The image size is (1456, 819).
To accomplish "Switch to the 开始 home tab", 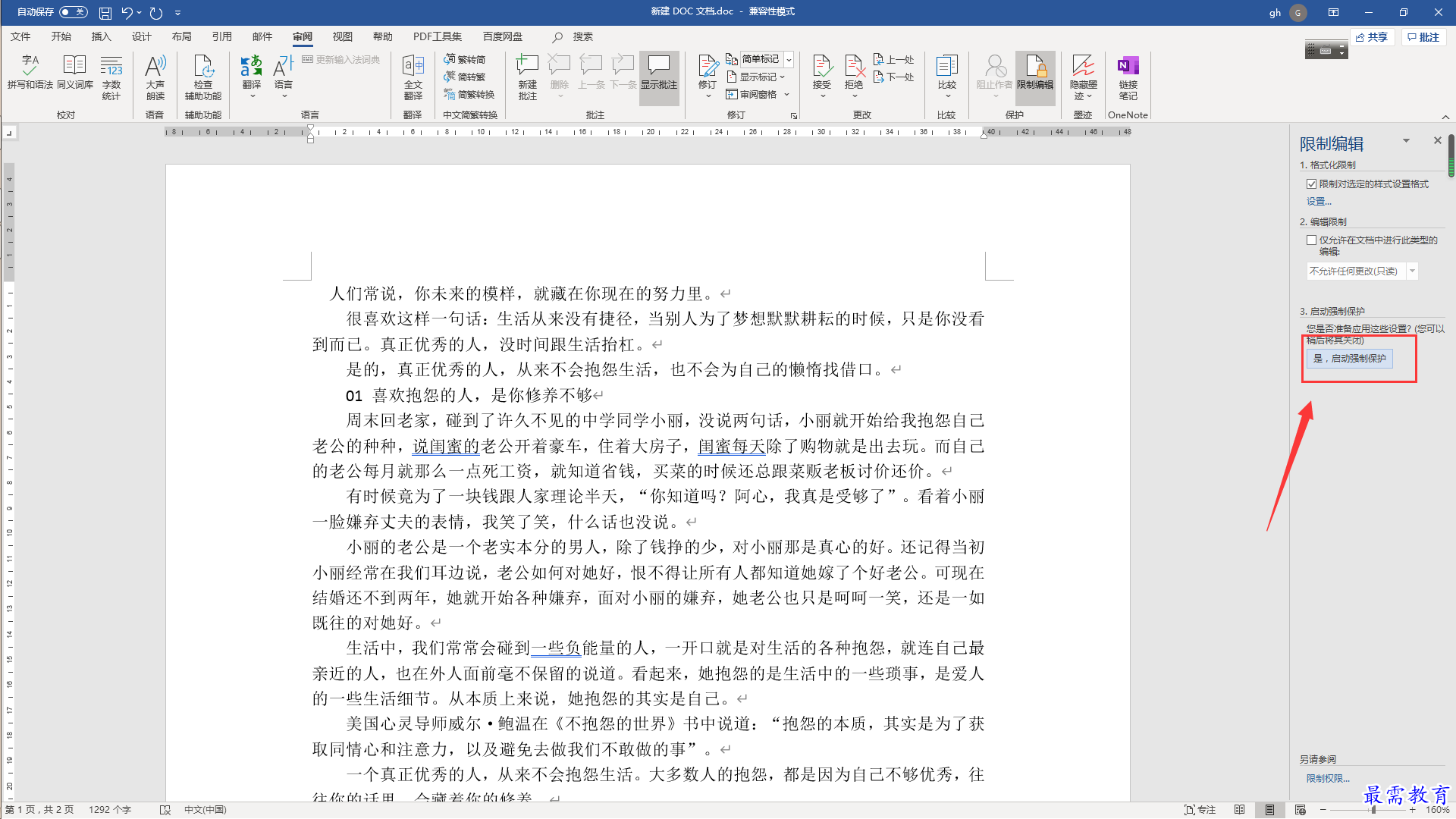I will coord(61,36).
